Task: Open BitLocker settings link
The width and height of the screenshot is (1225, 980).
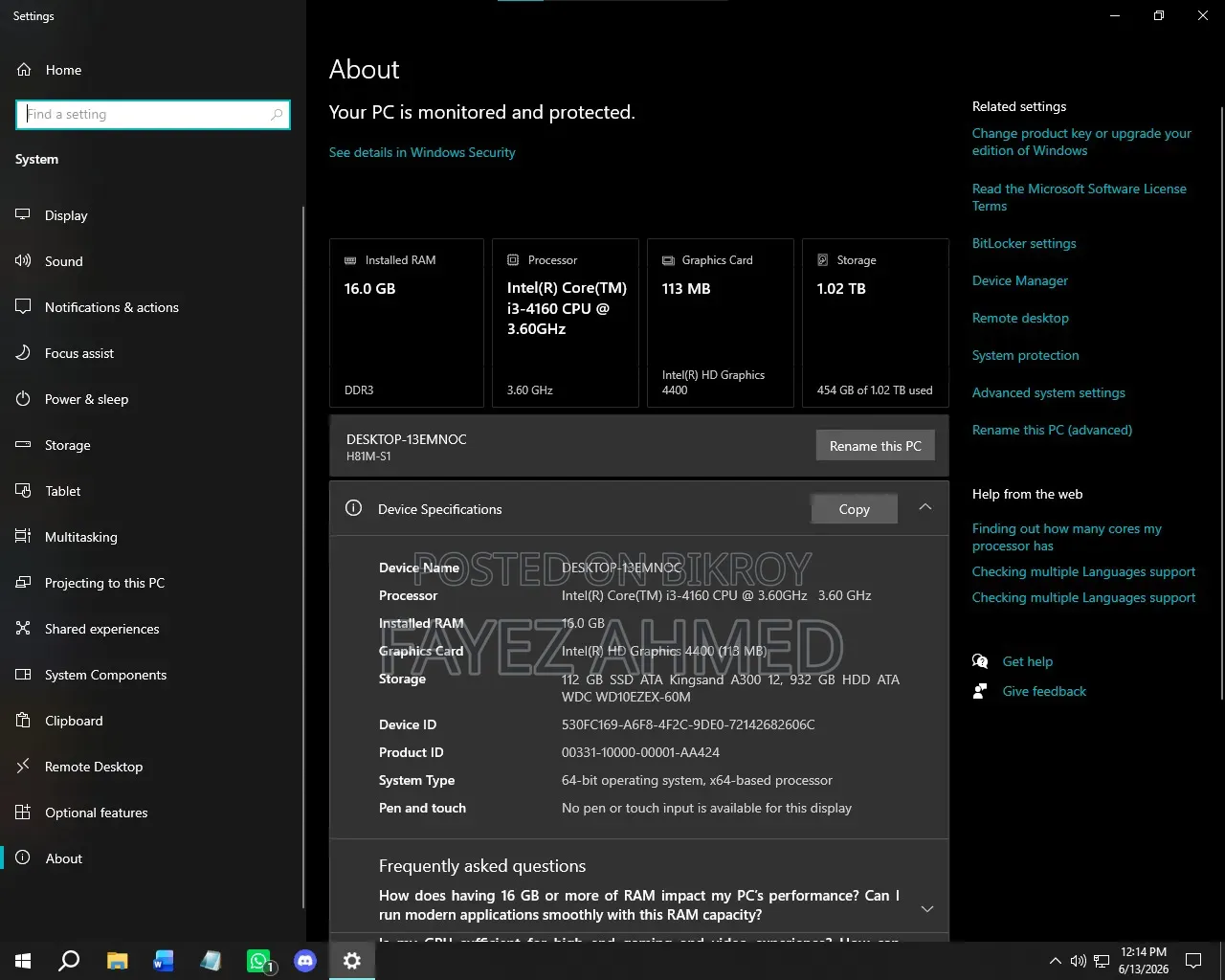Action: click(x=1024, y=243)
